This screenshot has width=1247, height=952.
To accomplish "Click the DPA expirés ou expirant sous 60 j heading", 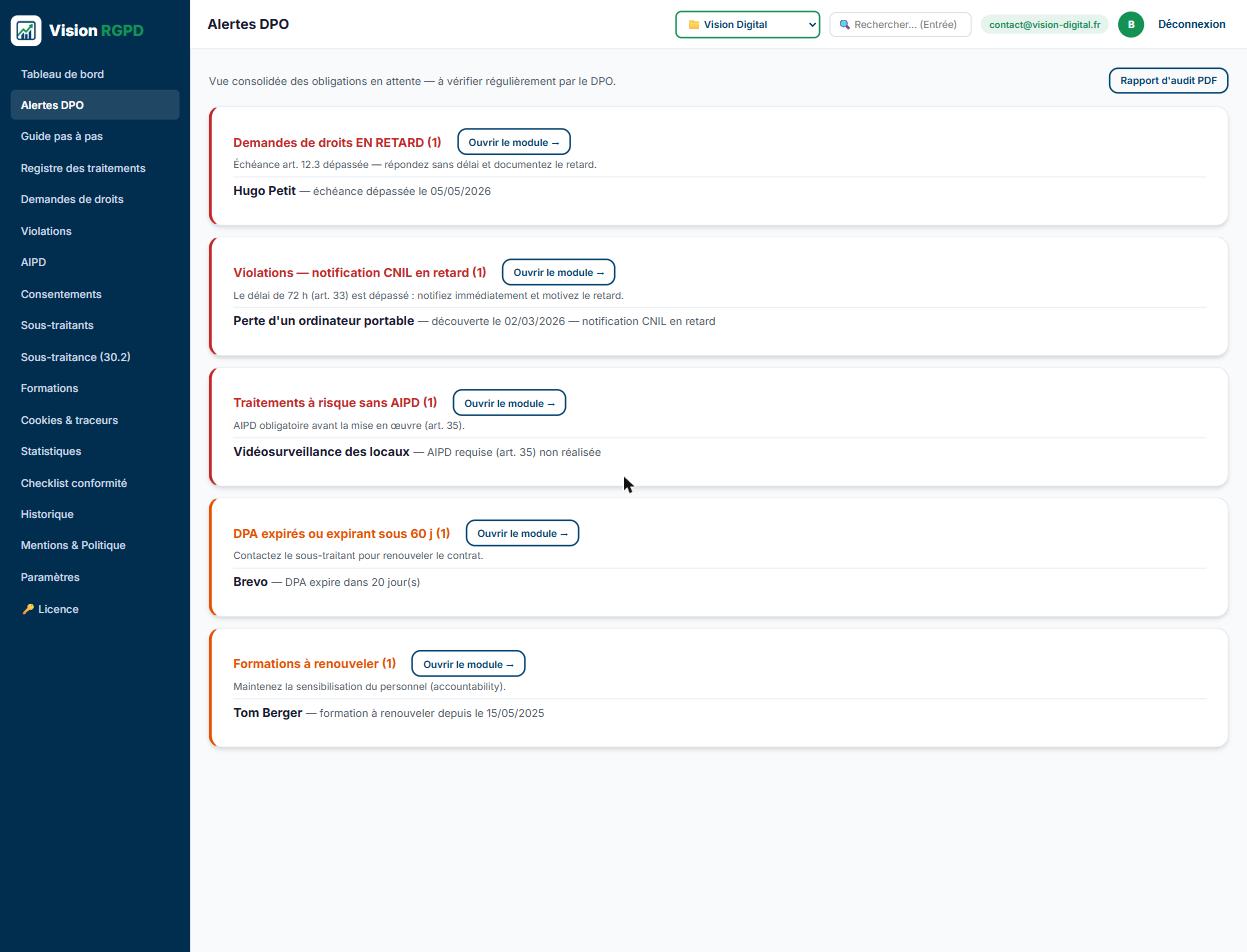I will tap(341, 533).
